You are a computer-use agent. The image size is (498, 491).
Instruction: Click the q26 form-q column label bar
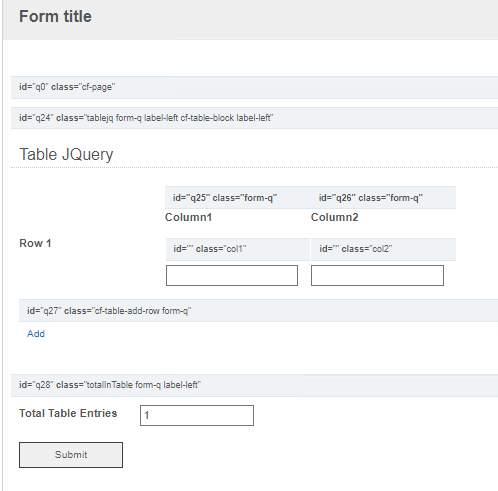383,198
